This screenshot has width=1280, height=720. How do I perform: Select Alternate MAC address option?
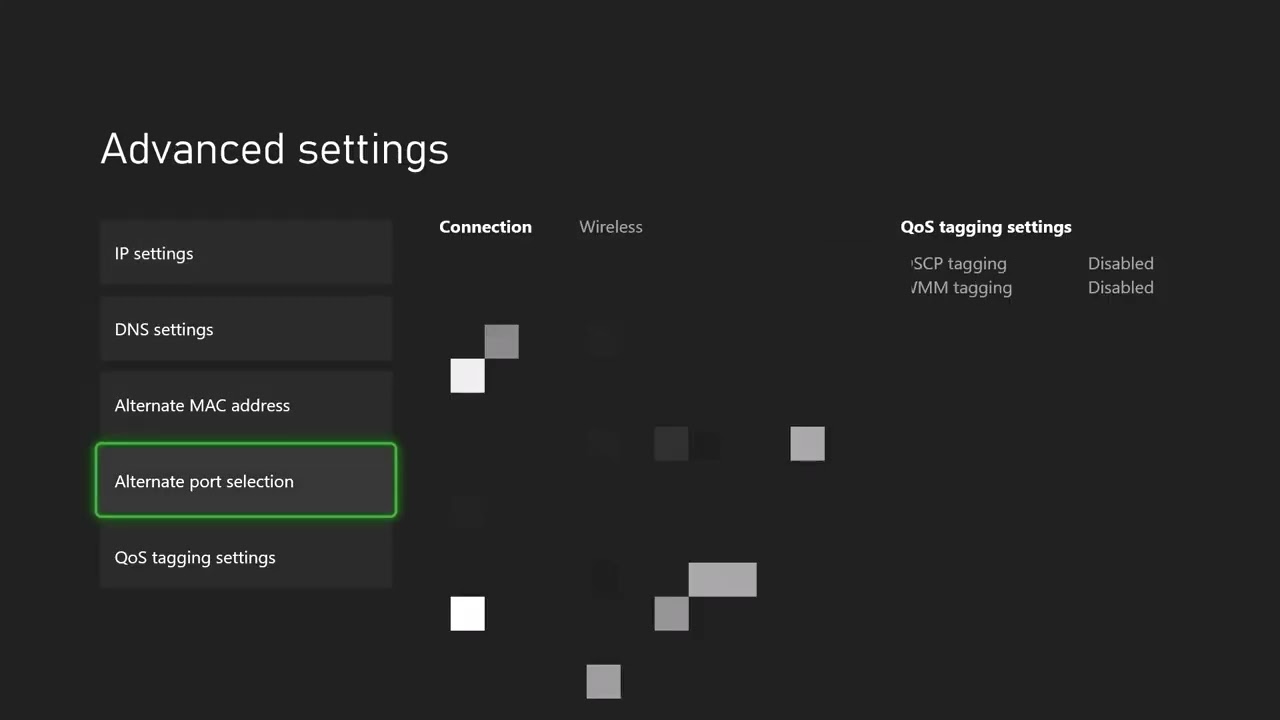point(245,406)
